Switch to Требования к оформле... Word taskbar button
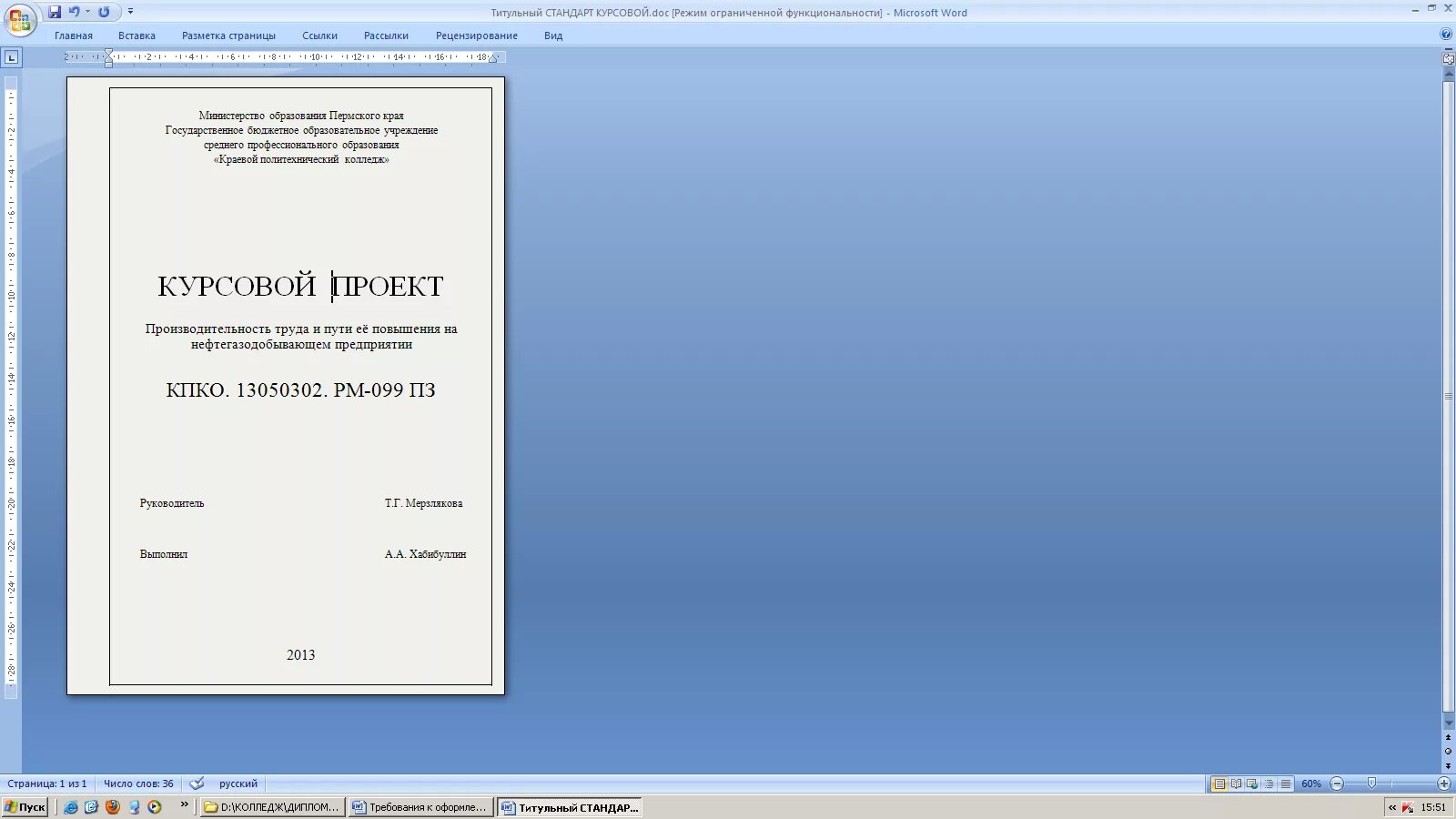The height and width of the screenshot is (819, 1456). pyautogui.click(x=421, y=807)
